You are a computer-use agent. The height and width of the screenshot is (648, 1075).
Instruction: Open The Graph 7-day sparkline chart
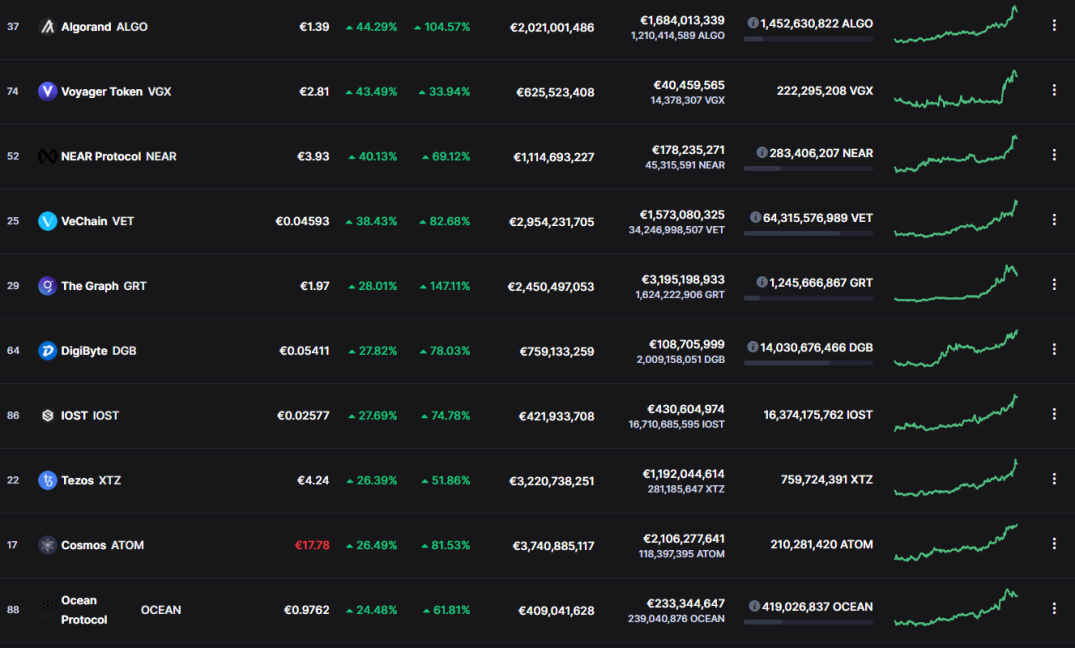click(956, 283)
